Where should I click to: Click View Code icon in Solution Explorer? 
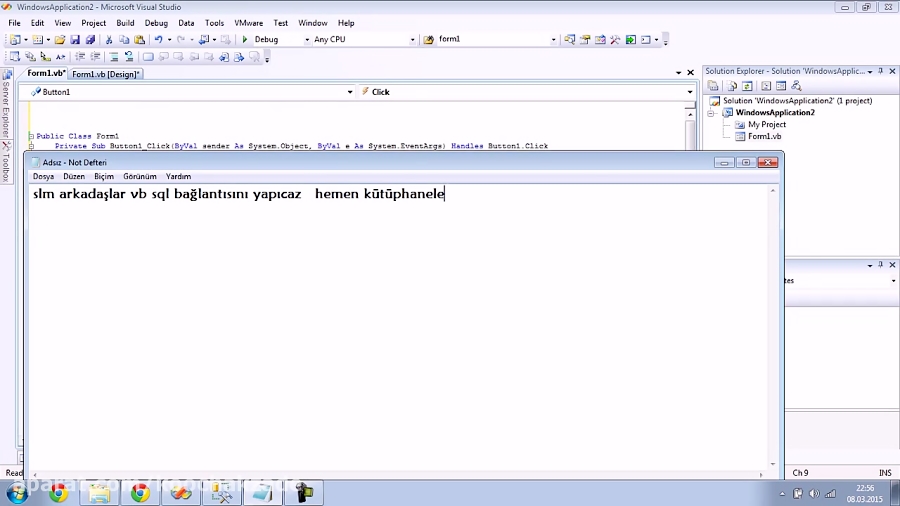pos(766,86)
